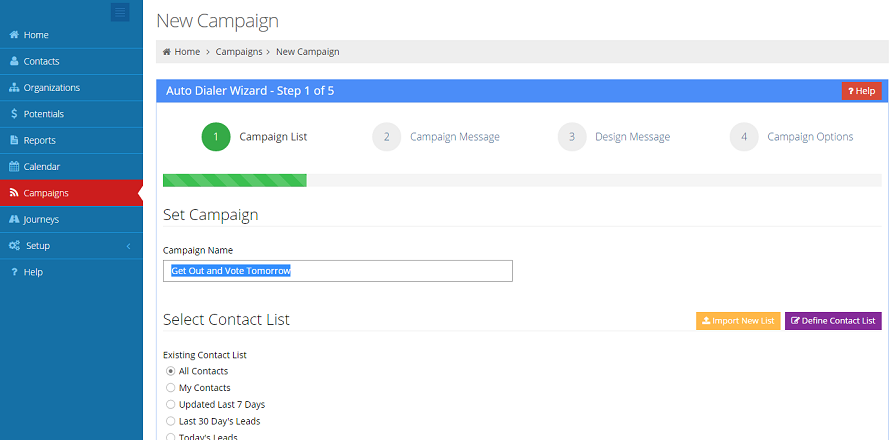The width and height of the screenshot is (892, 440).
Task: Click the step 4 circle
Action: point(744,137)
